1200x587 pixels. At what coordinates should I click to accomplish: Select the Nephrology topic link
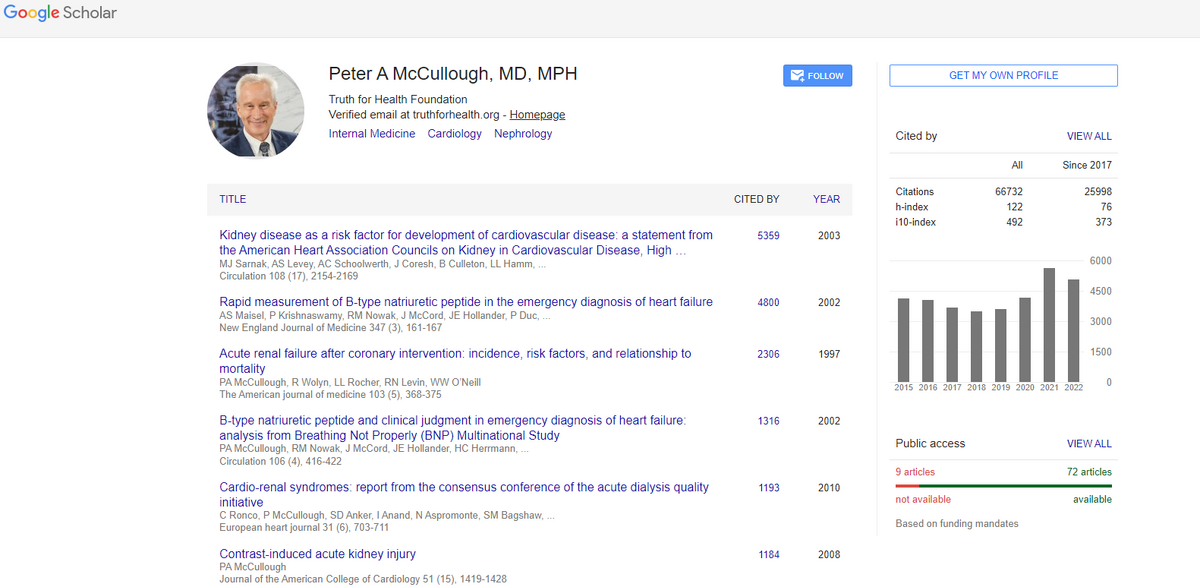coord(523,133)
